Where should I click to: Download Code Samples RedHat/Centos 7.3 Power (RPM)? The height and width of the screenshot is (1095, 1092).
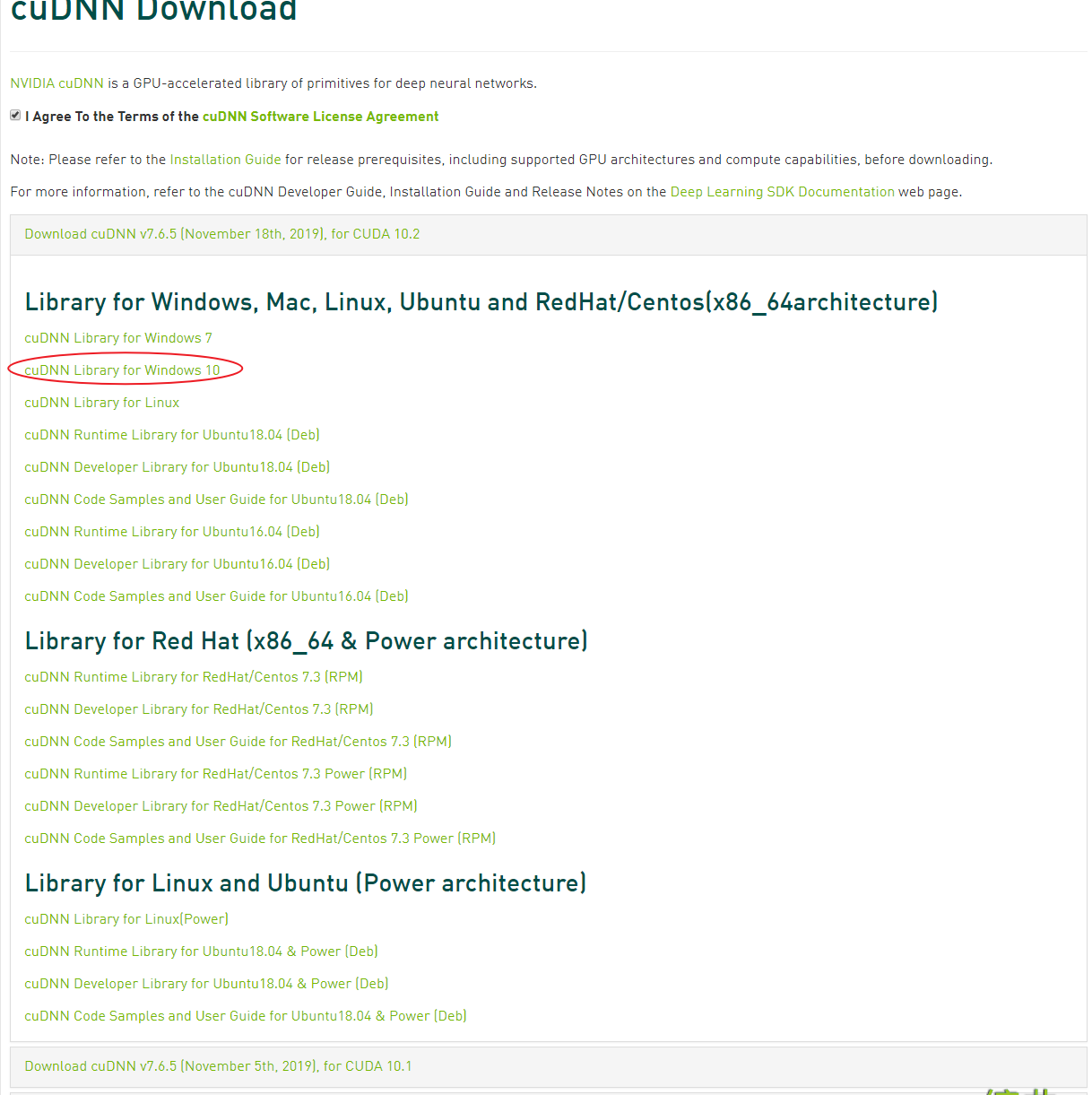[260, 839]
